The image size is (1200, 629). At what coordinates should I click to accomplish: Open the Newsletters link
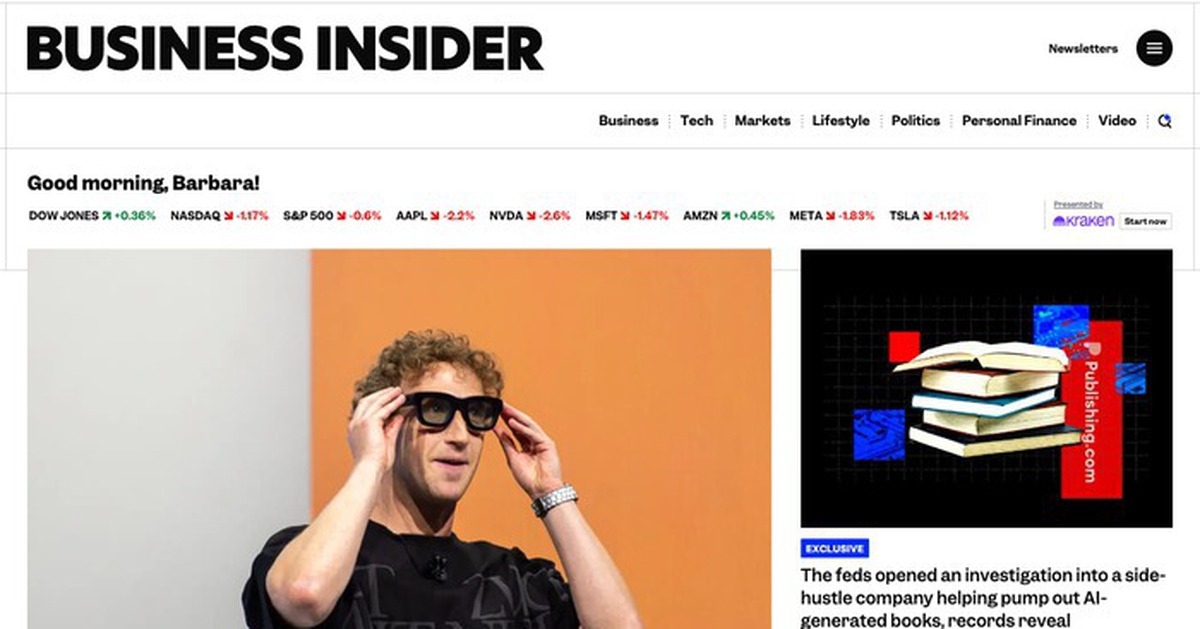1083,48
